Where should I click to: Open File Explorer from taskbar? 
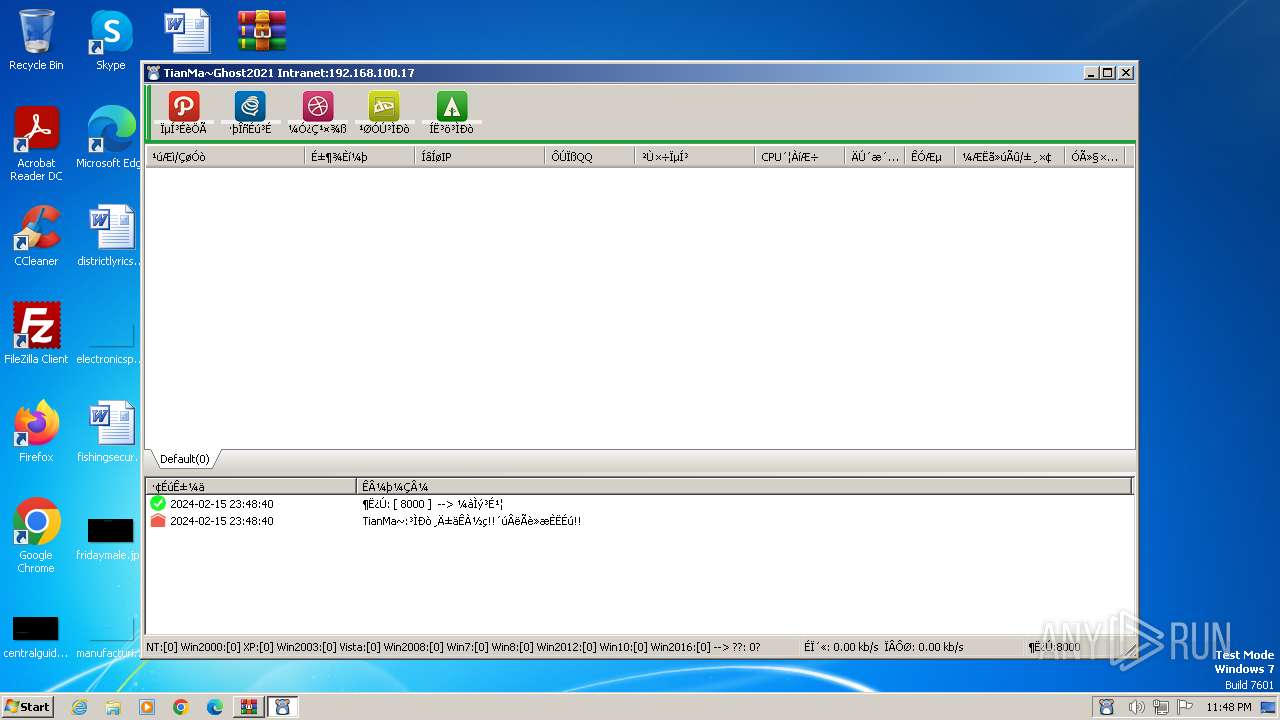click(x=113, y=707)
